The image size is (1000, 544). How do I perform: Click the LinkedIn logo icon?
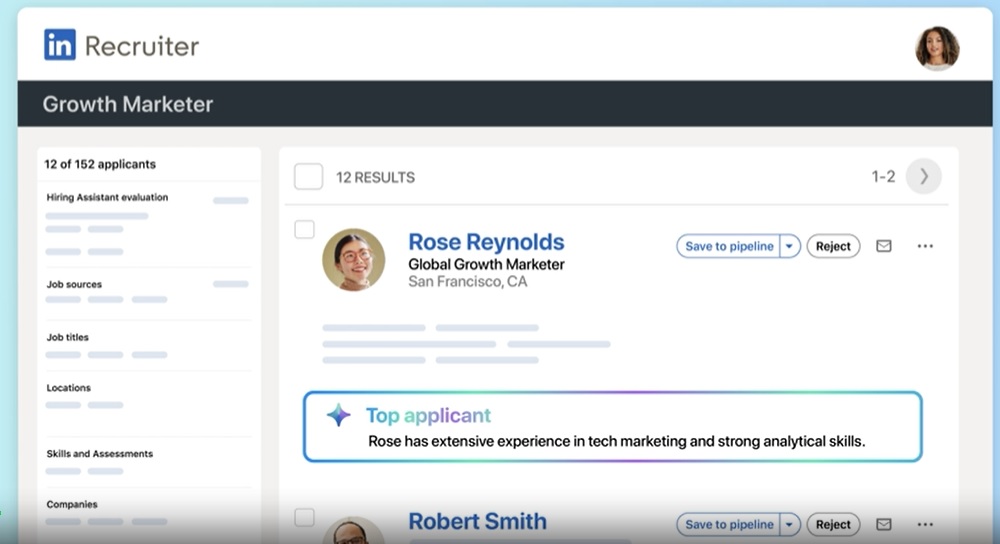click(60, 45)
